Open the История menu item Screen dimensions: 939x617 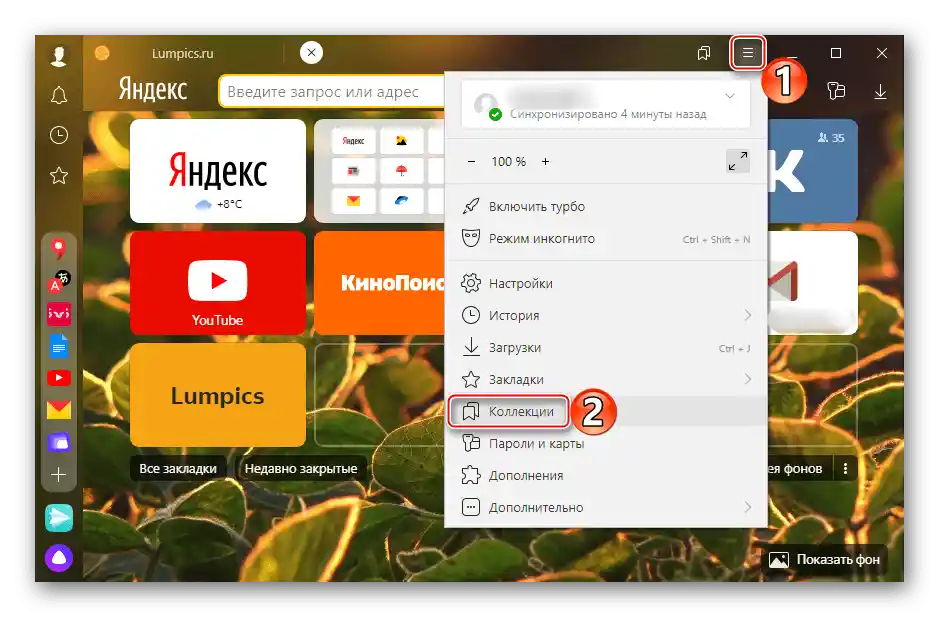tap(606, 315)
